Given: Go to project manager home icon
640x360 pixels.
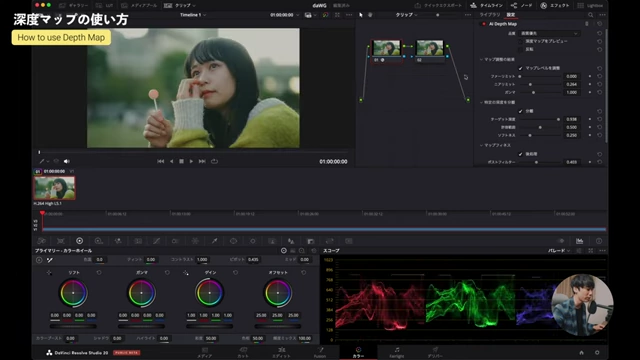Looking at the screenshot, I should click(582, 353).
